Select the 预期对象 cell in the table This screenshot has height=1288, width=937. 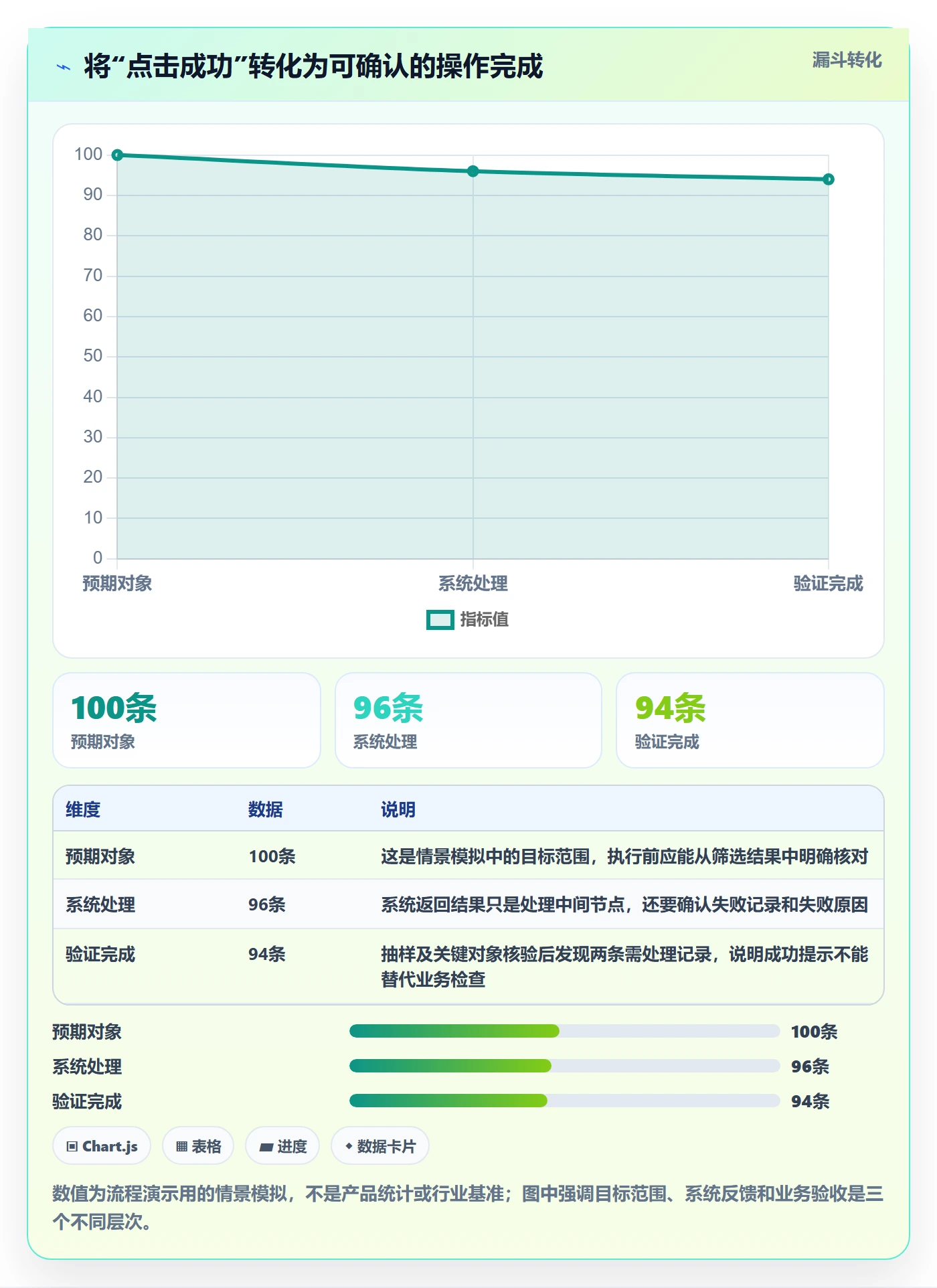[100, 856]
